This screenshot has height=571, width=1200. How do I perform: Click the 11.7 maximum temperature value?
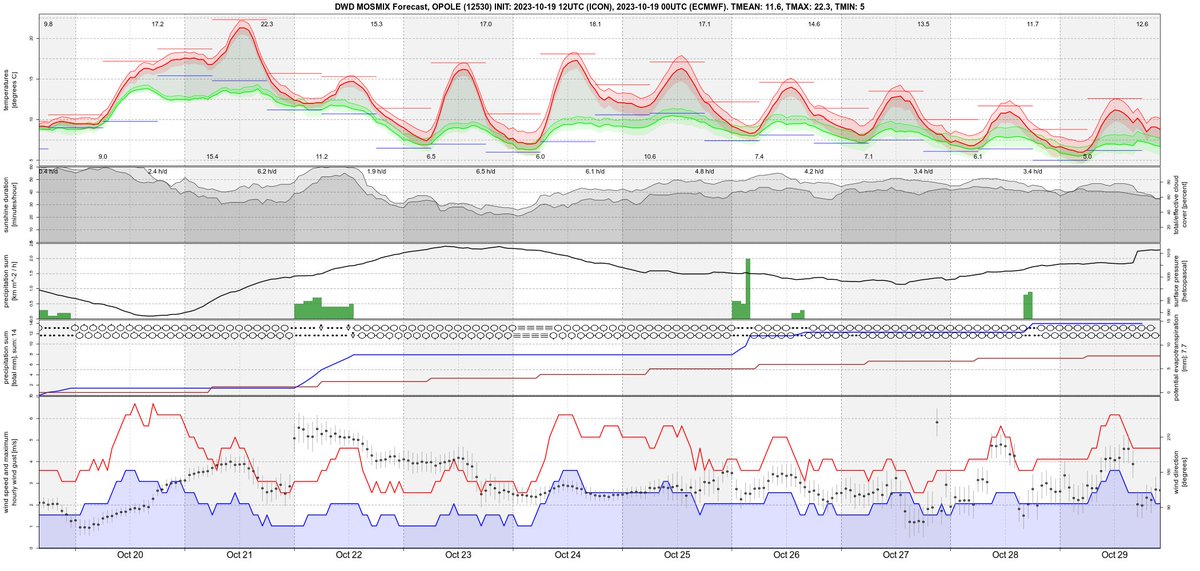coord(1033,23)
